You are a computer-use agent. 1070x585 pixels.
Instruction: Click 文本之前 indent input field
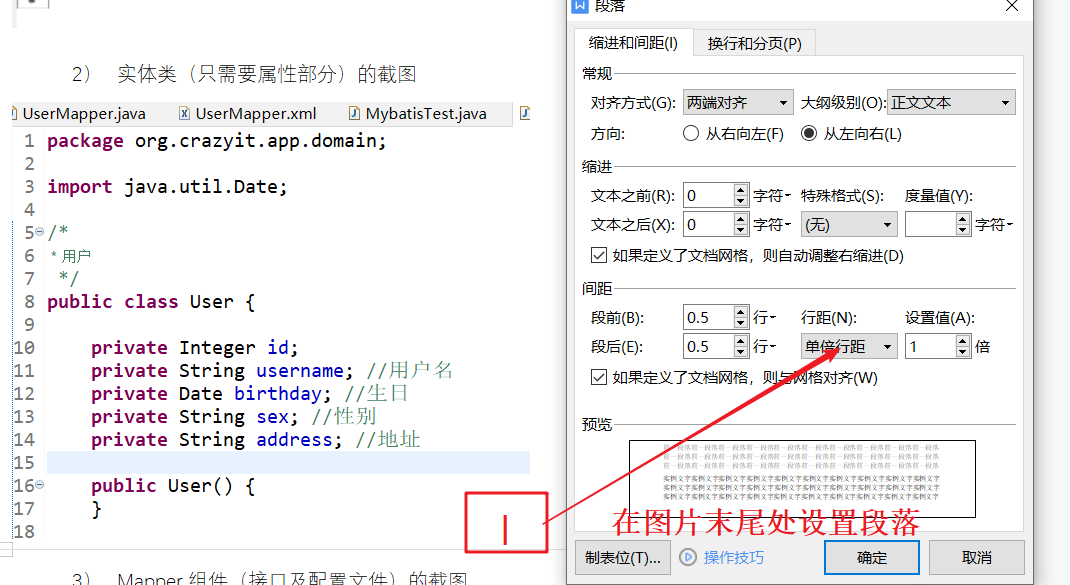[709, 196]
